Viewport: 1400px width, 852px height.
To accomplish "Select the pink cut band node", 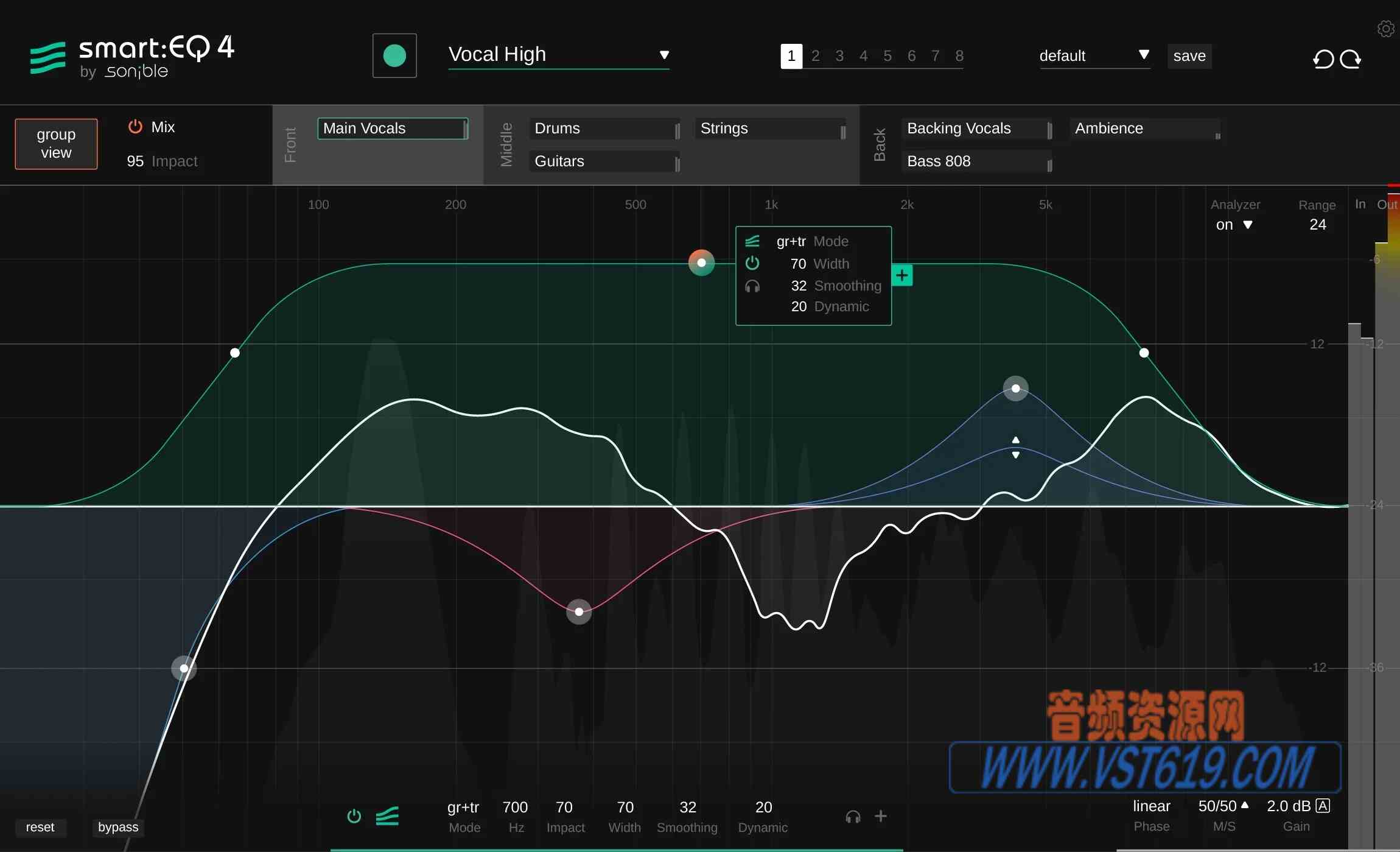I will [579, 611].
